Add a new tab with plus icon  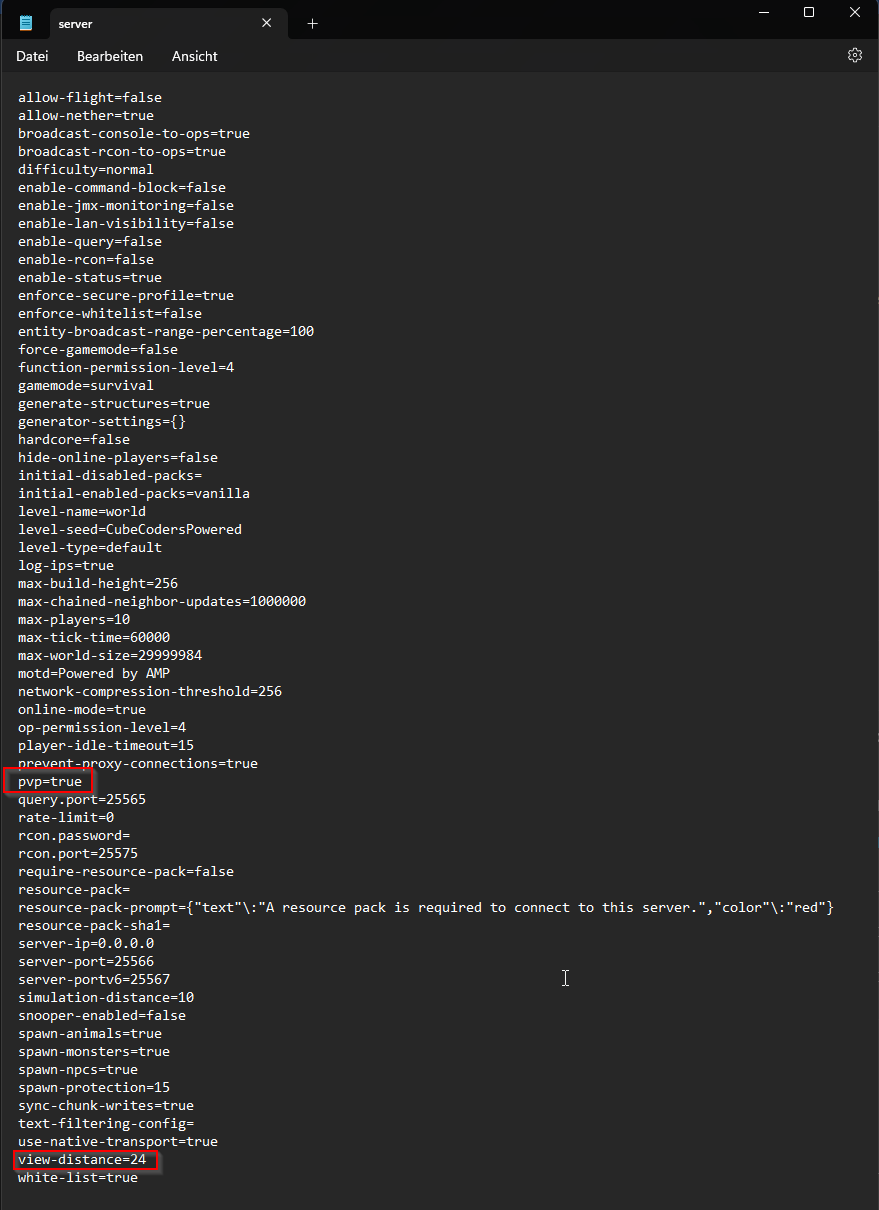point(312,23)
